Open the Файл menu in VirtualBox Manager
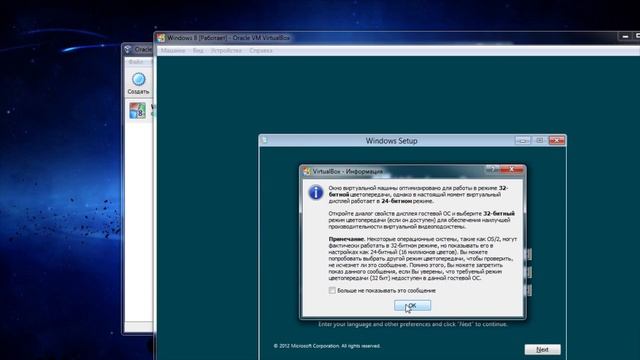The height and width of the screenshot is (360, 640). tap(136, 62)
